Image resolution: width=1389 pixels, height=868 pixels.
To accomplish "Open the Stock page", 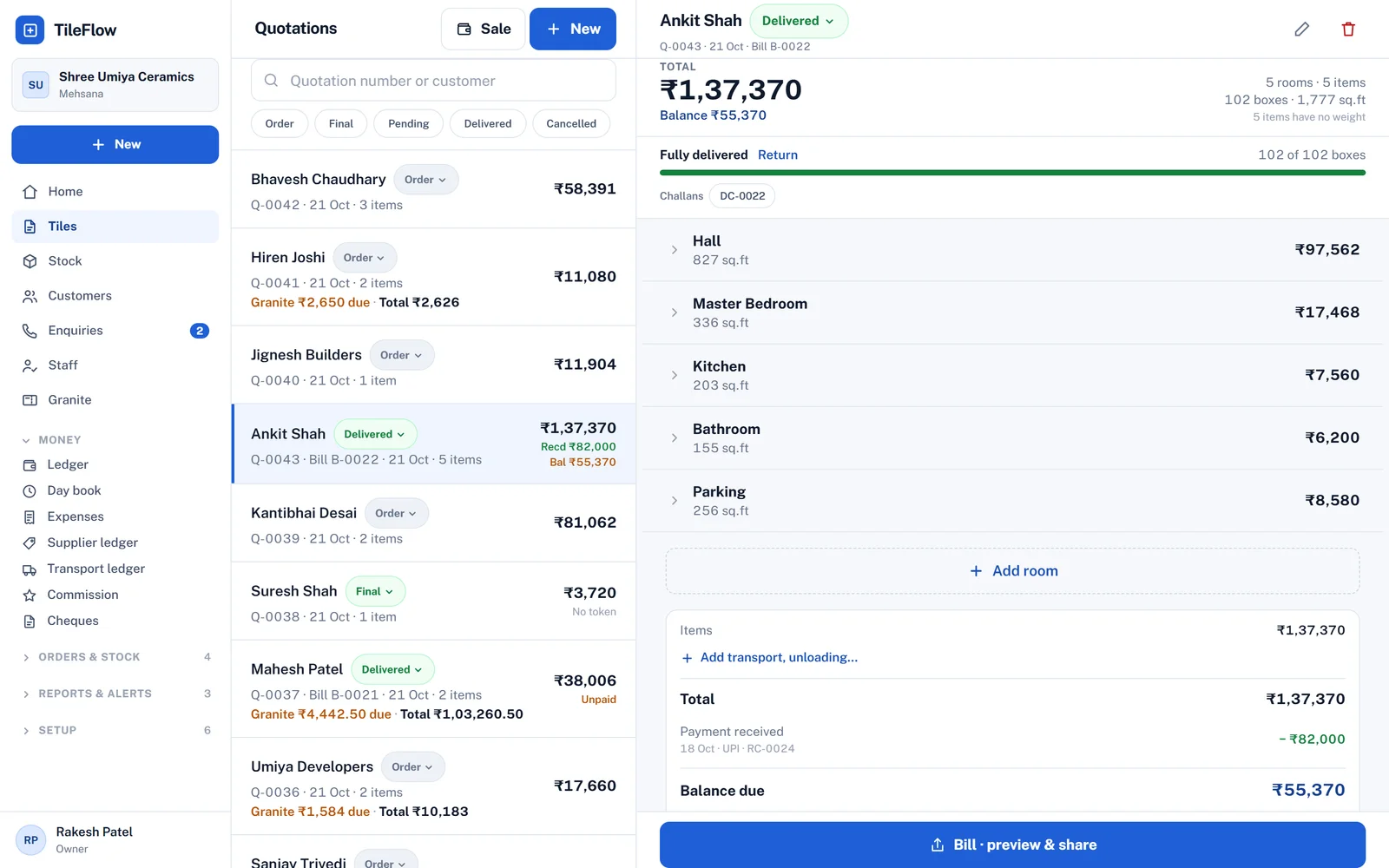I will click(115, 261).
